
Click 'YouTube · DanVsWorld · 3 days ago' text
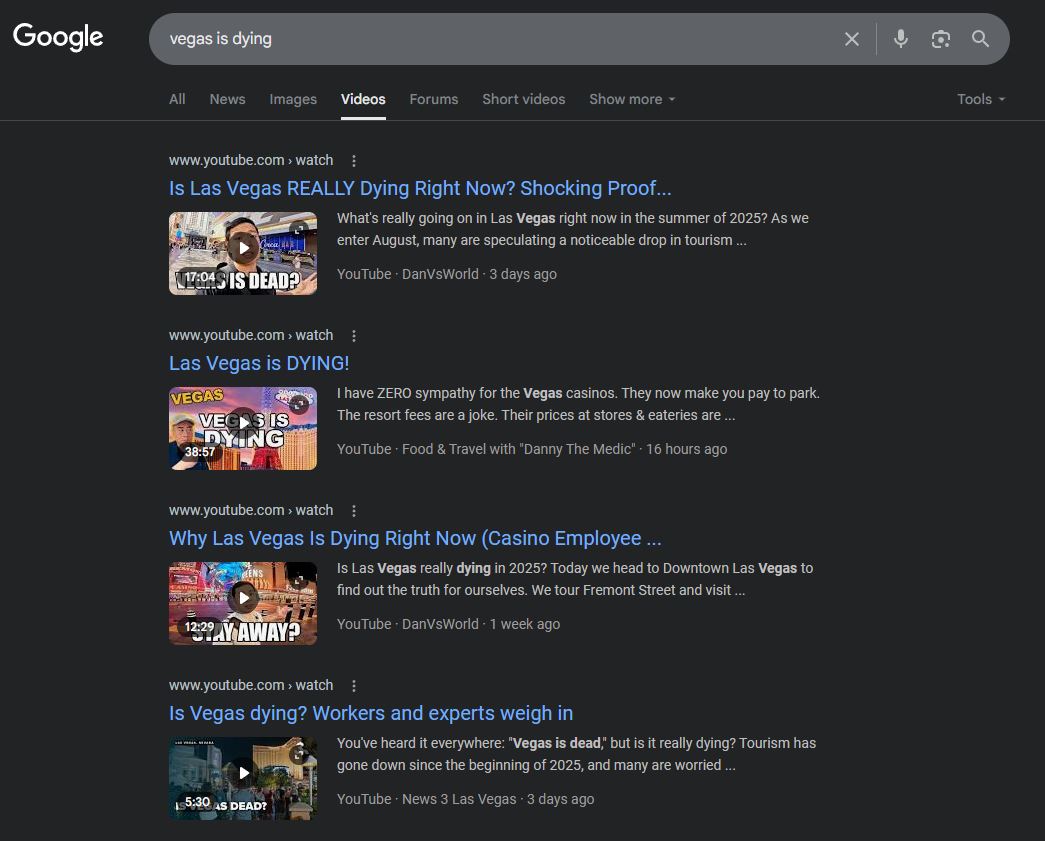(x=447, y=274)
